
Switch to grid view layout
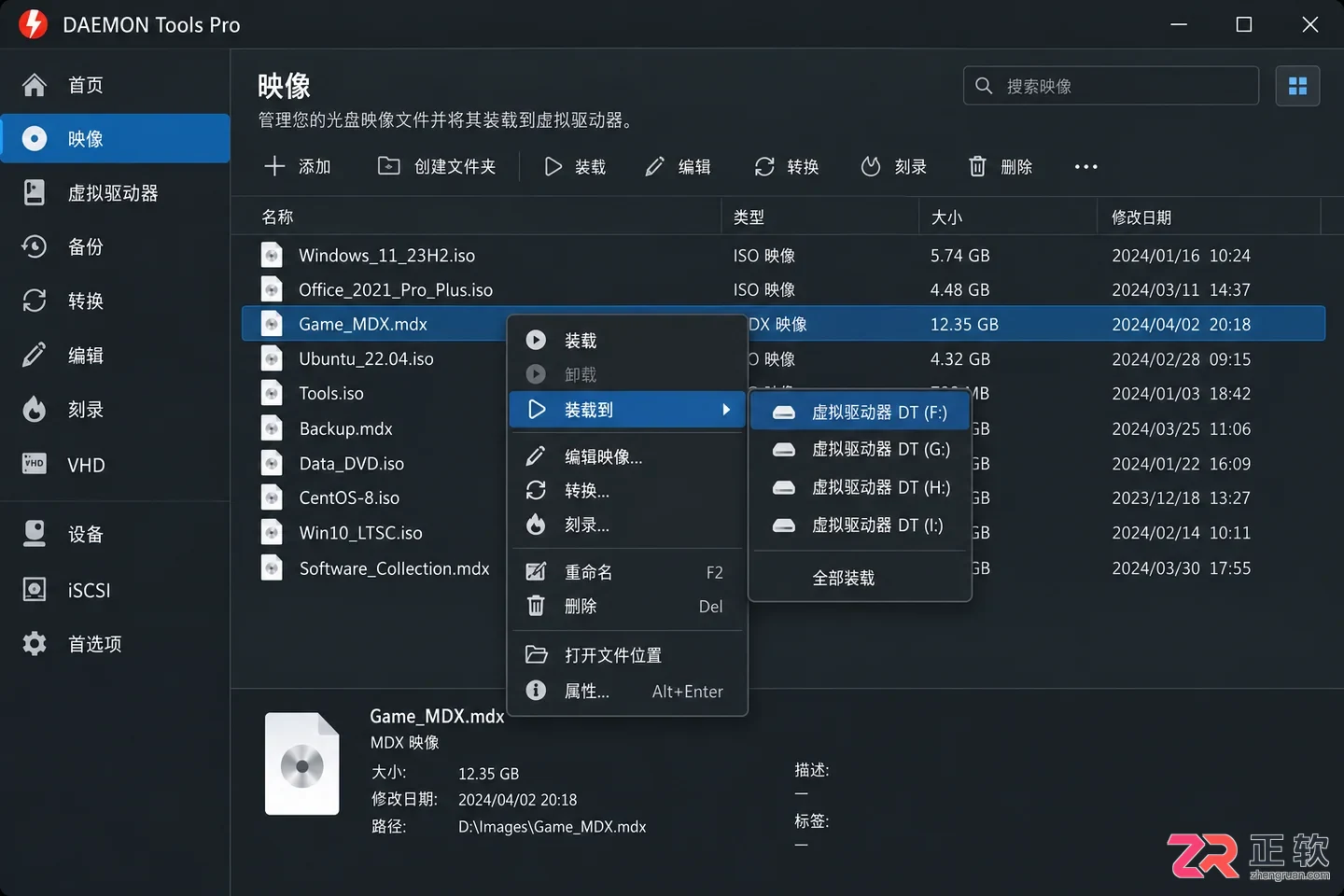(x=1297, y=86)
